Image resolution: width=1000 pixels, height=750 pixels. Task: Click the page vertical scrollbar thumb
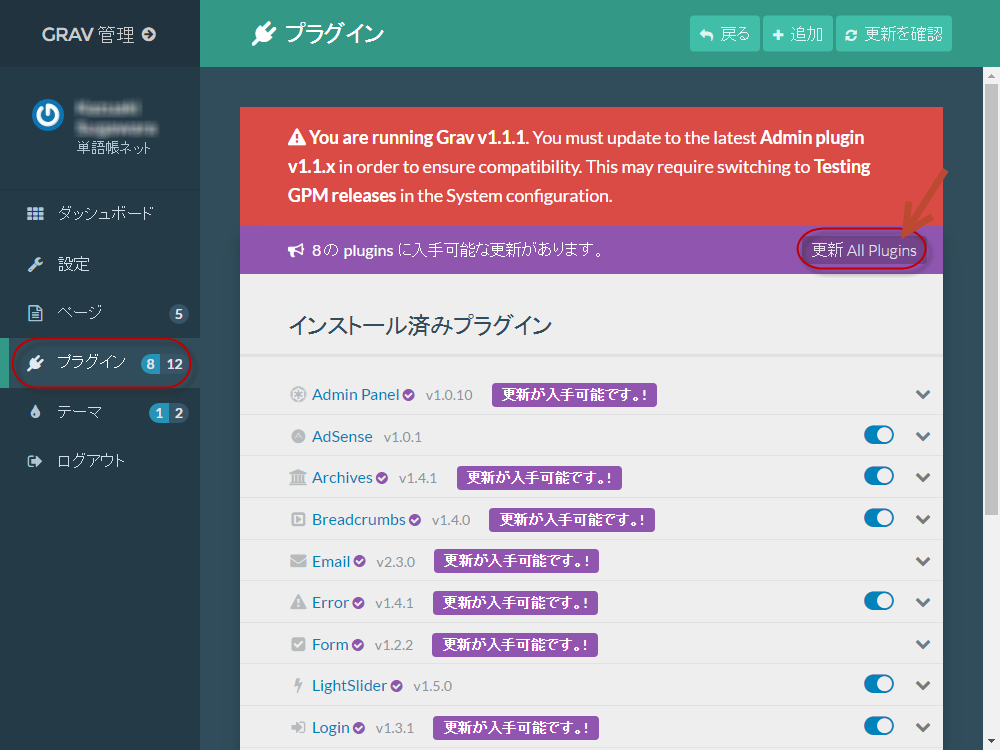[991, 300]
